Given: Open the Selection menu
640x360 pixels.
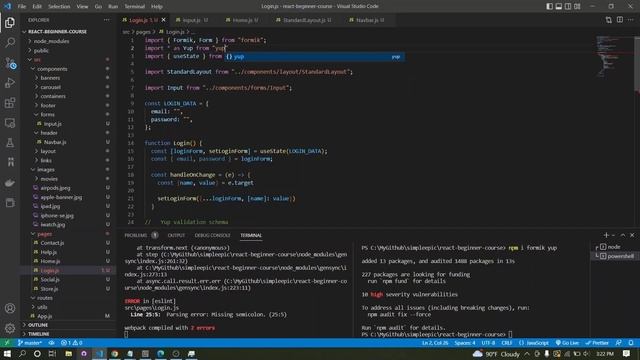Looking at the screenshot, I should (59, 7).
